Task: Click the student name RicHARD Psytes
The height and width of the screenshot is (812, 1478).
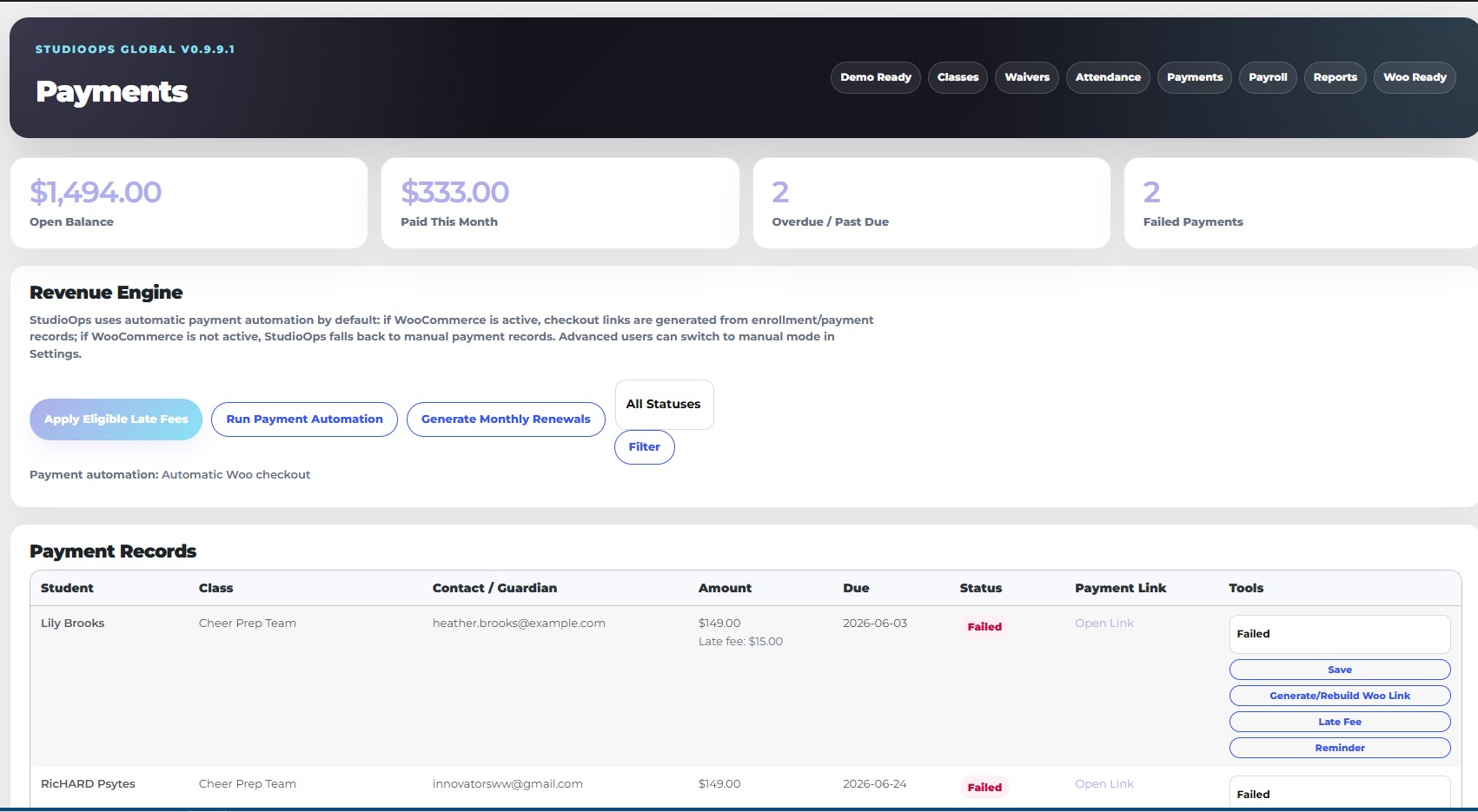Action: click(88, 784)
